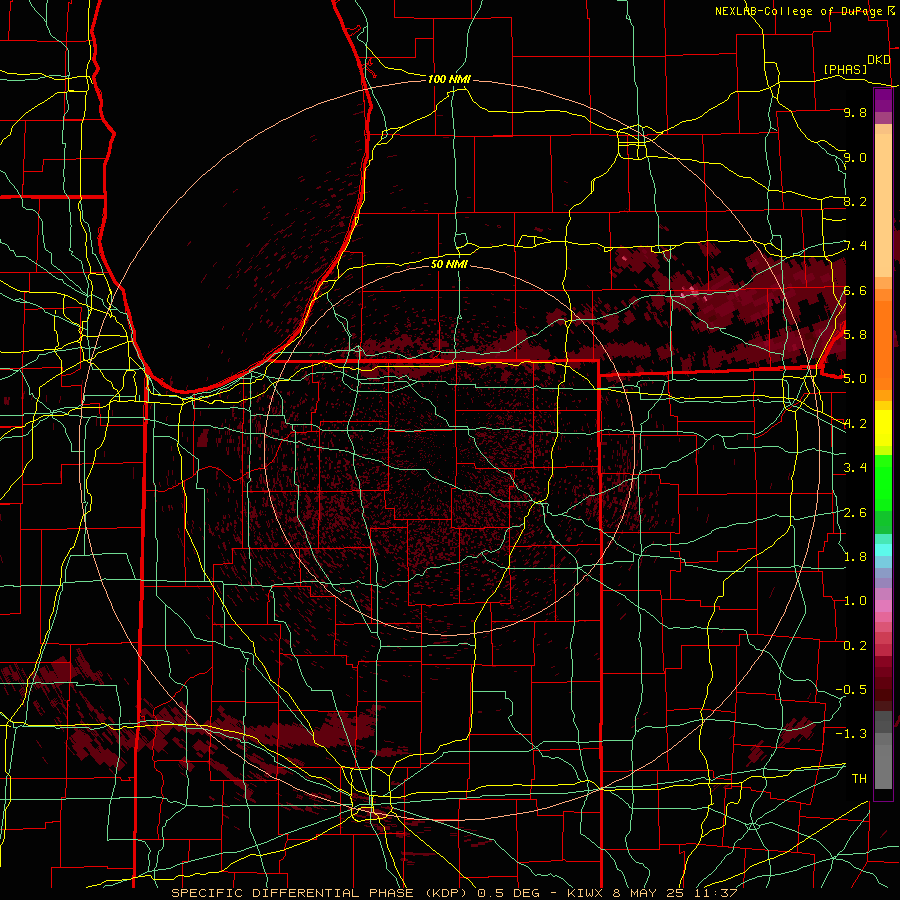Click the 3.4 color scale value
The width and height of the screenshot is (900, 900).
[855, 467]
